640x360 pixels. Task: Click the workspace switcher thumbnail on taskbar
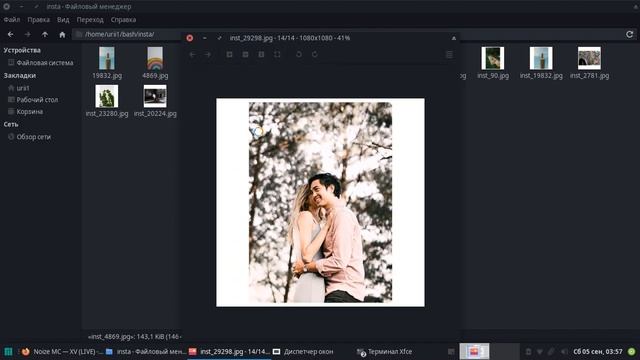tap(474, 351)
